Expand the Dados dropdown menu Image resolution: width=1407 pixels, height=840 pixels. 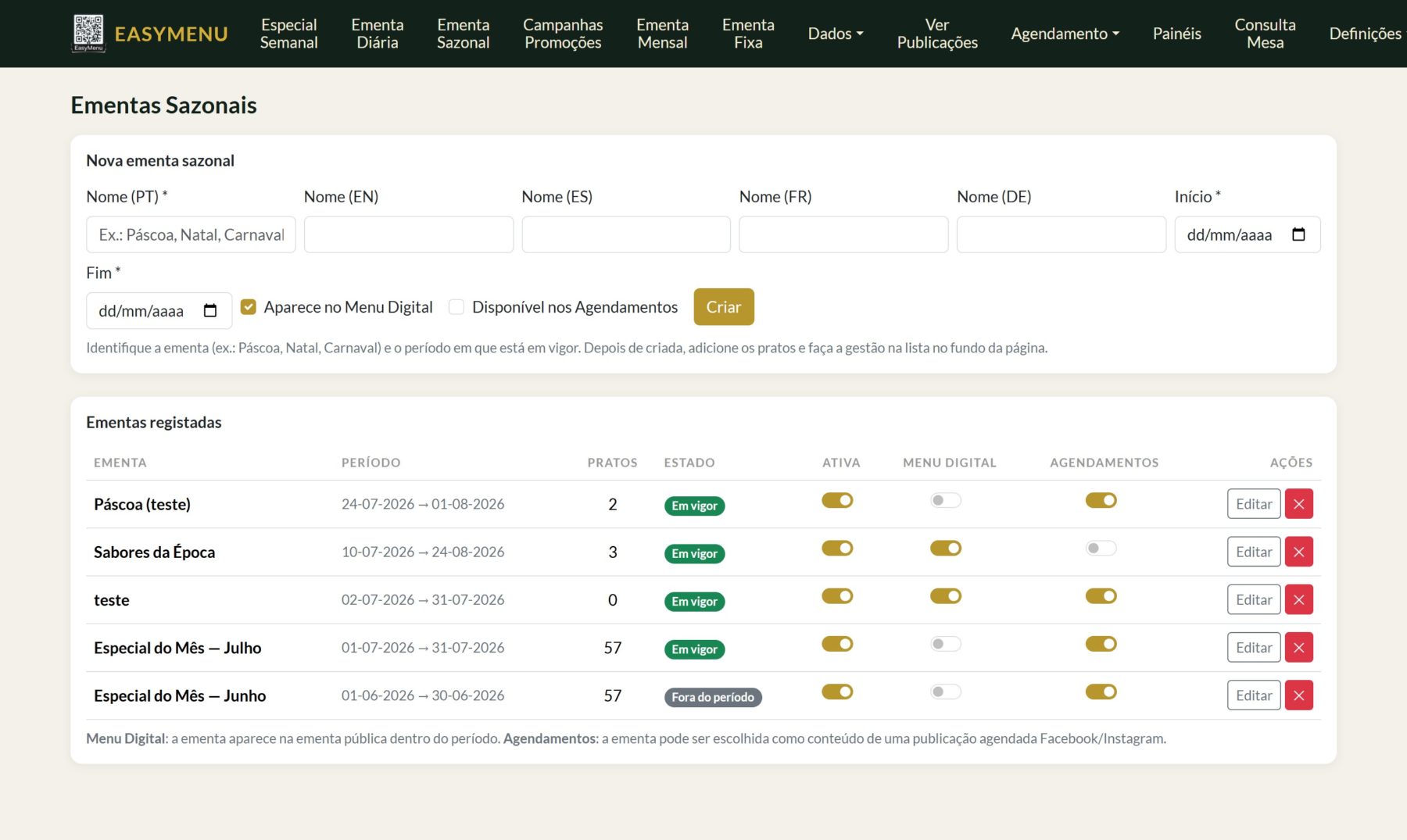click(836, 34)
